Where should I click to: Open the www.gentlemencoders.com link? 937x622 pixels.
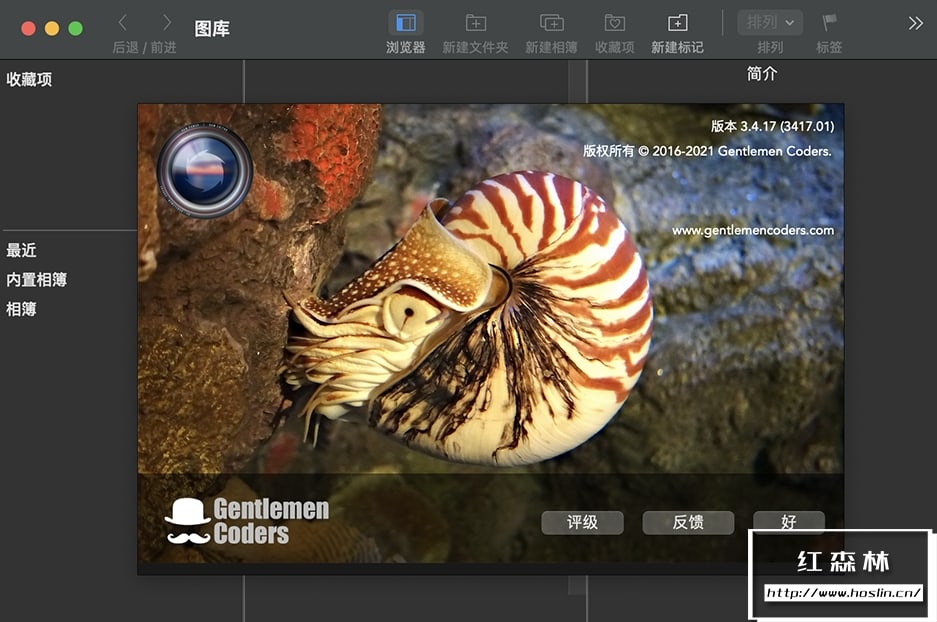[752, 230]
